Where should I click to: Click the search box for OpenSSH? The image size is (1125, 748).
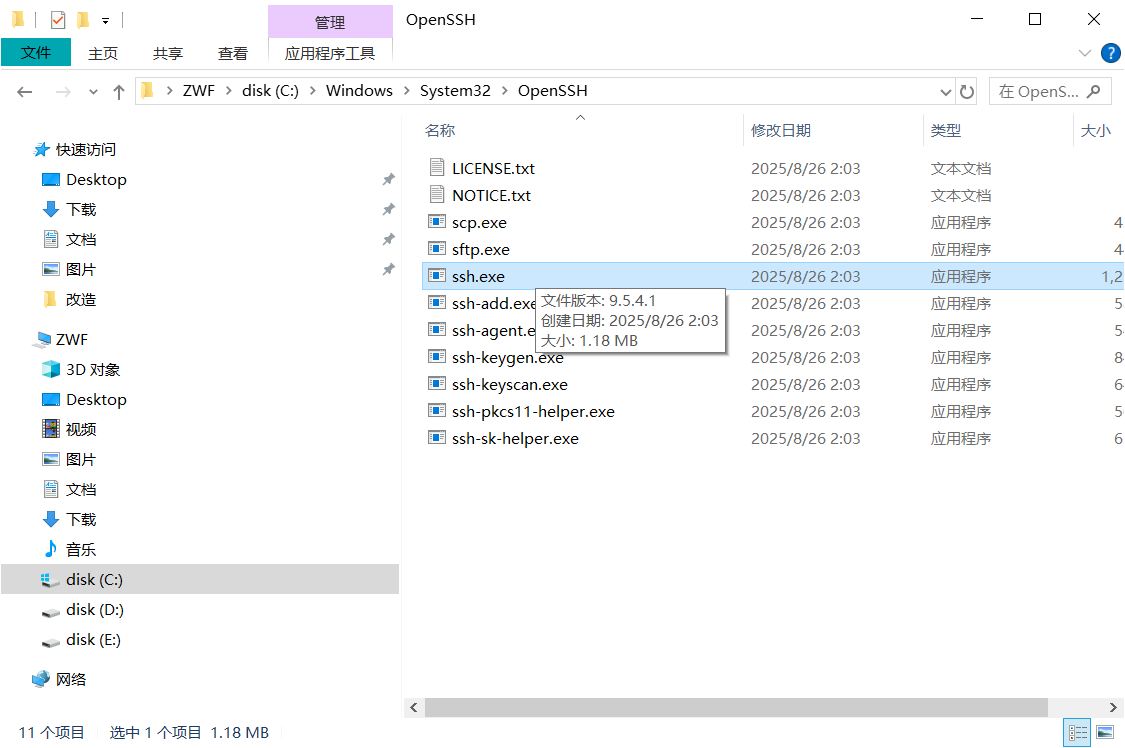pos(1050,91)
